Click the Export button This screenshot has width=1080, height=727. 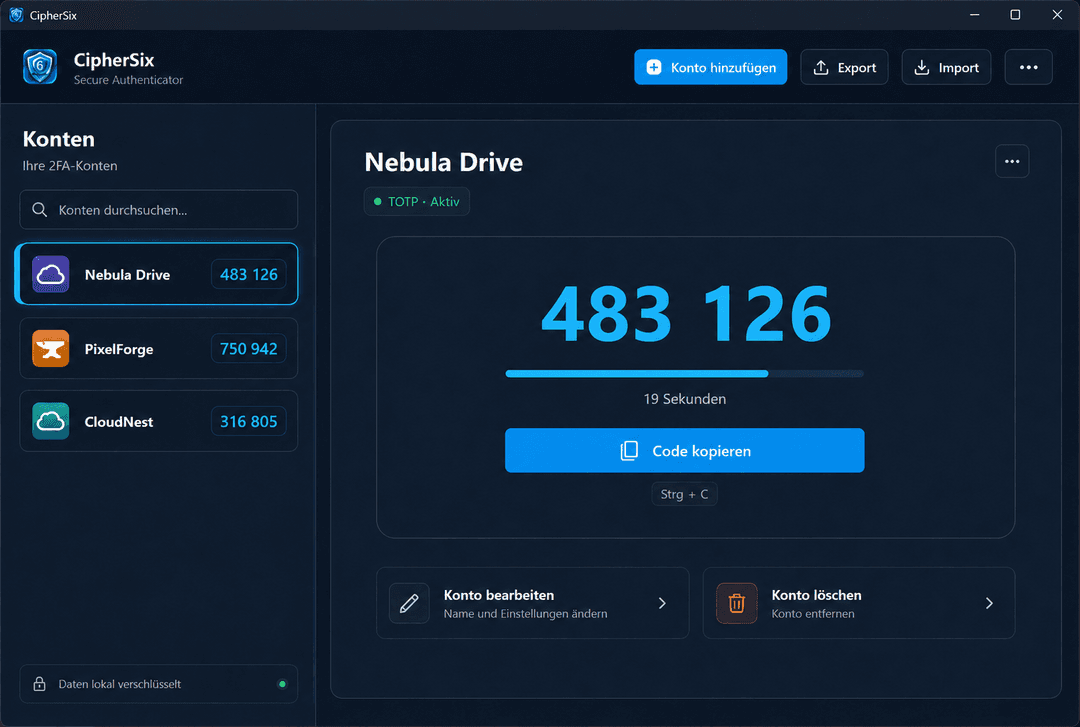844,67
